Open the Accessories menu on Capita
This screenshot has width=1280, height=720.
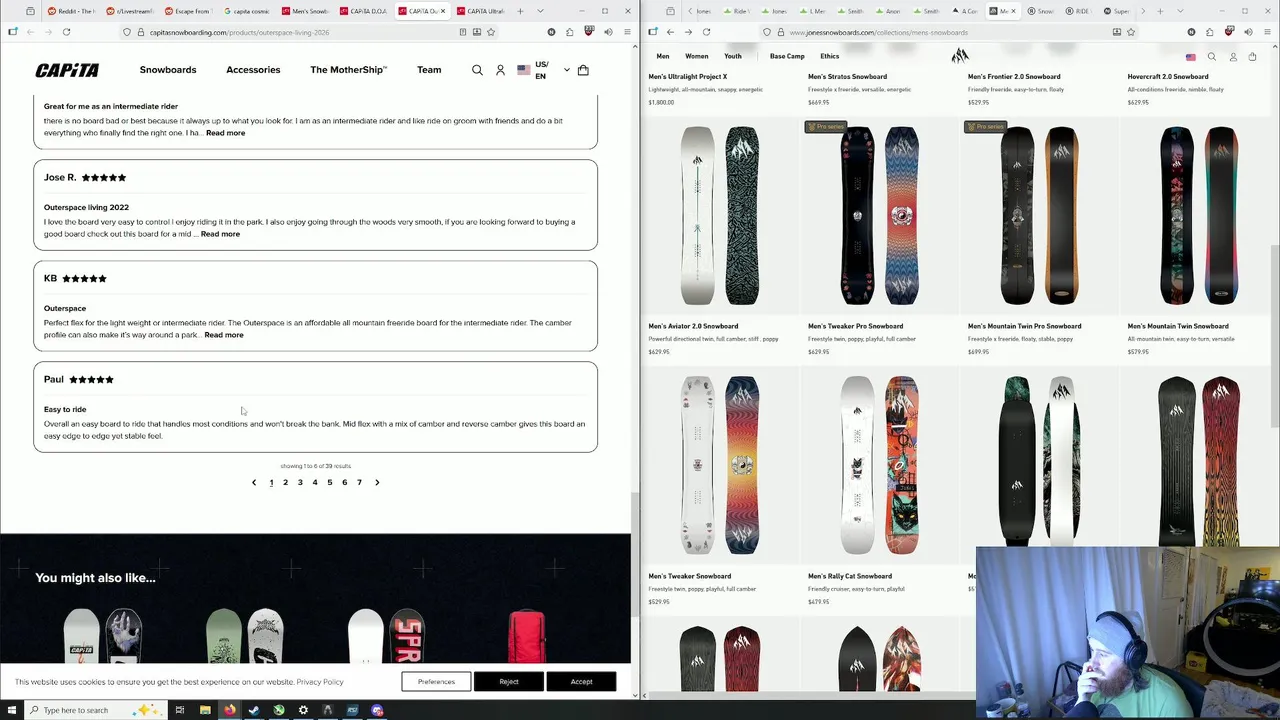pyautogui.click(x=253, y=70)
